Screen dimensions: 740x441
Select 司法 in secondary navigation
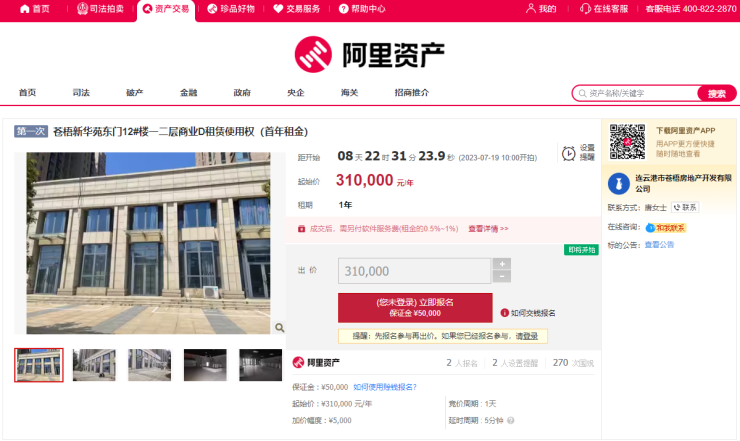tap(81, 93)
